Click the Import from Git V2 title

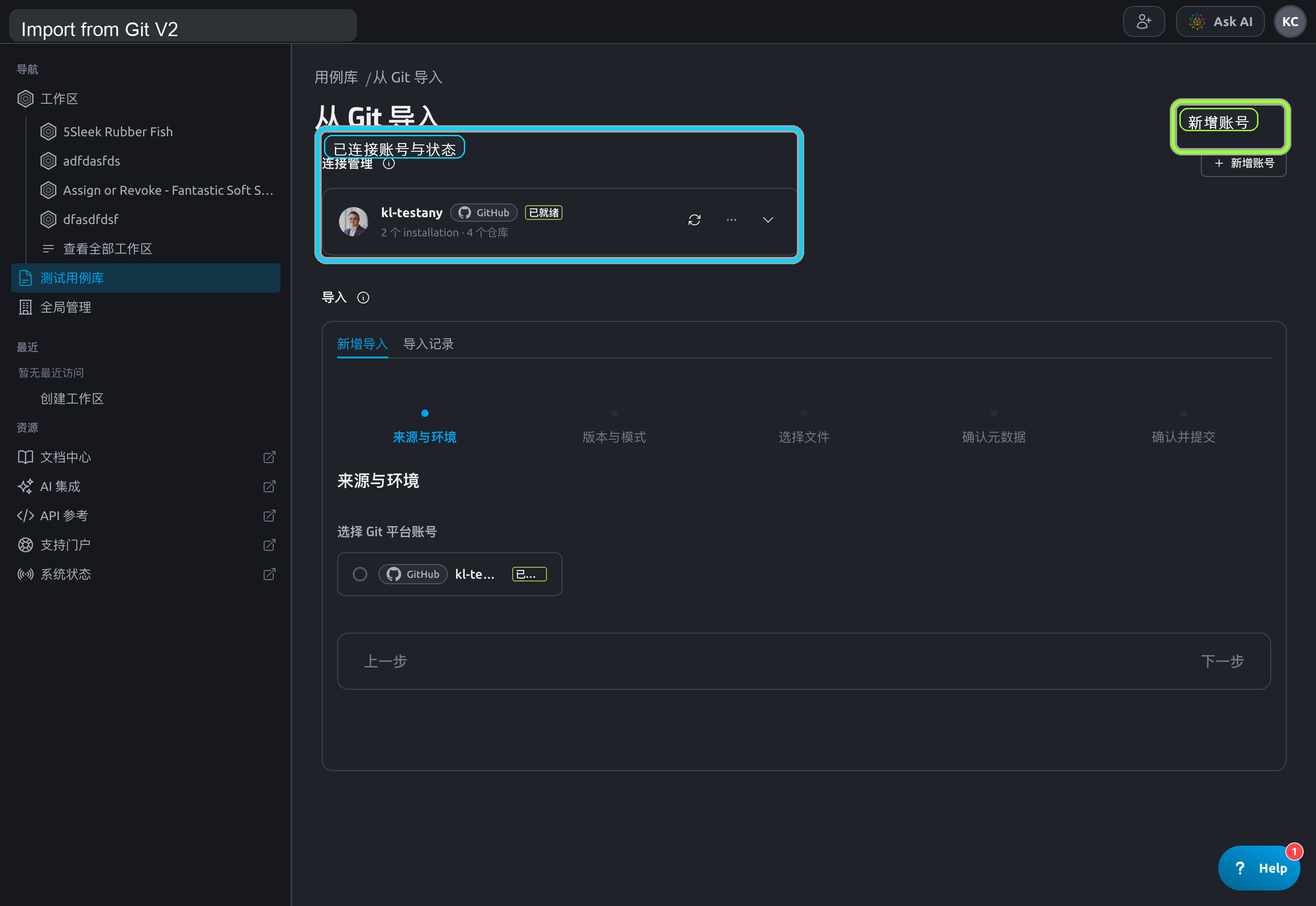[x=100, y=29]
